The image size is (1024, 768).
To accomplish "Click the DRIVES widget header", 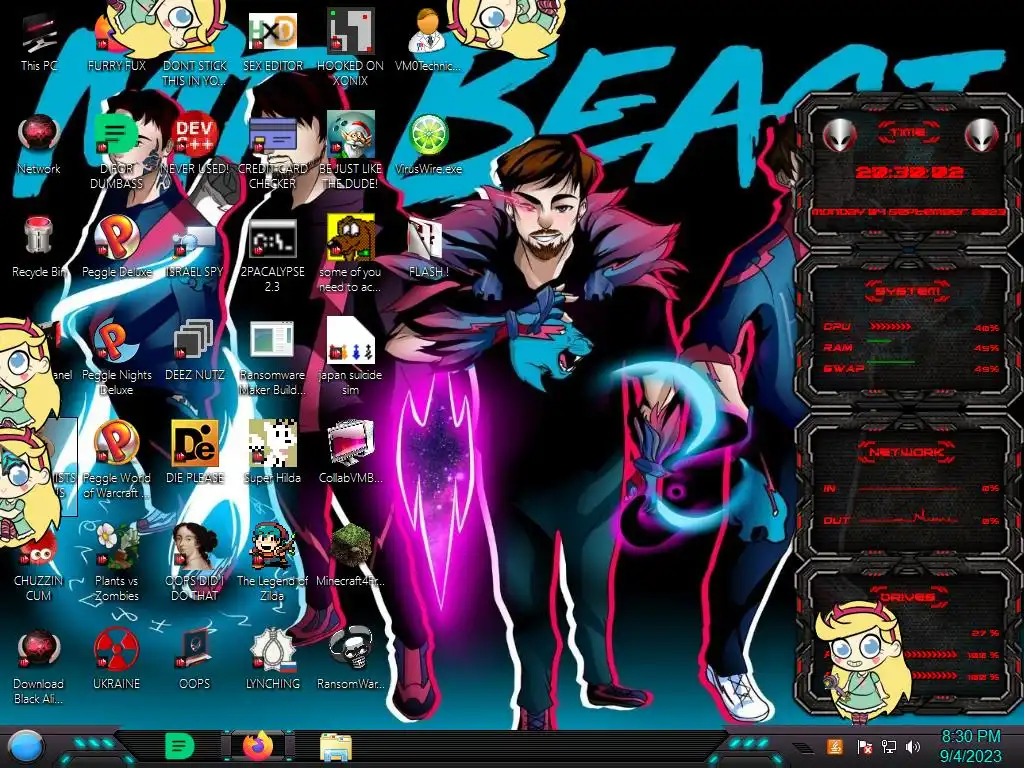I will pos(908,596).
